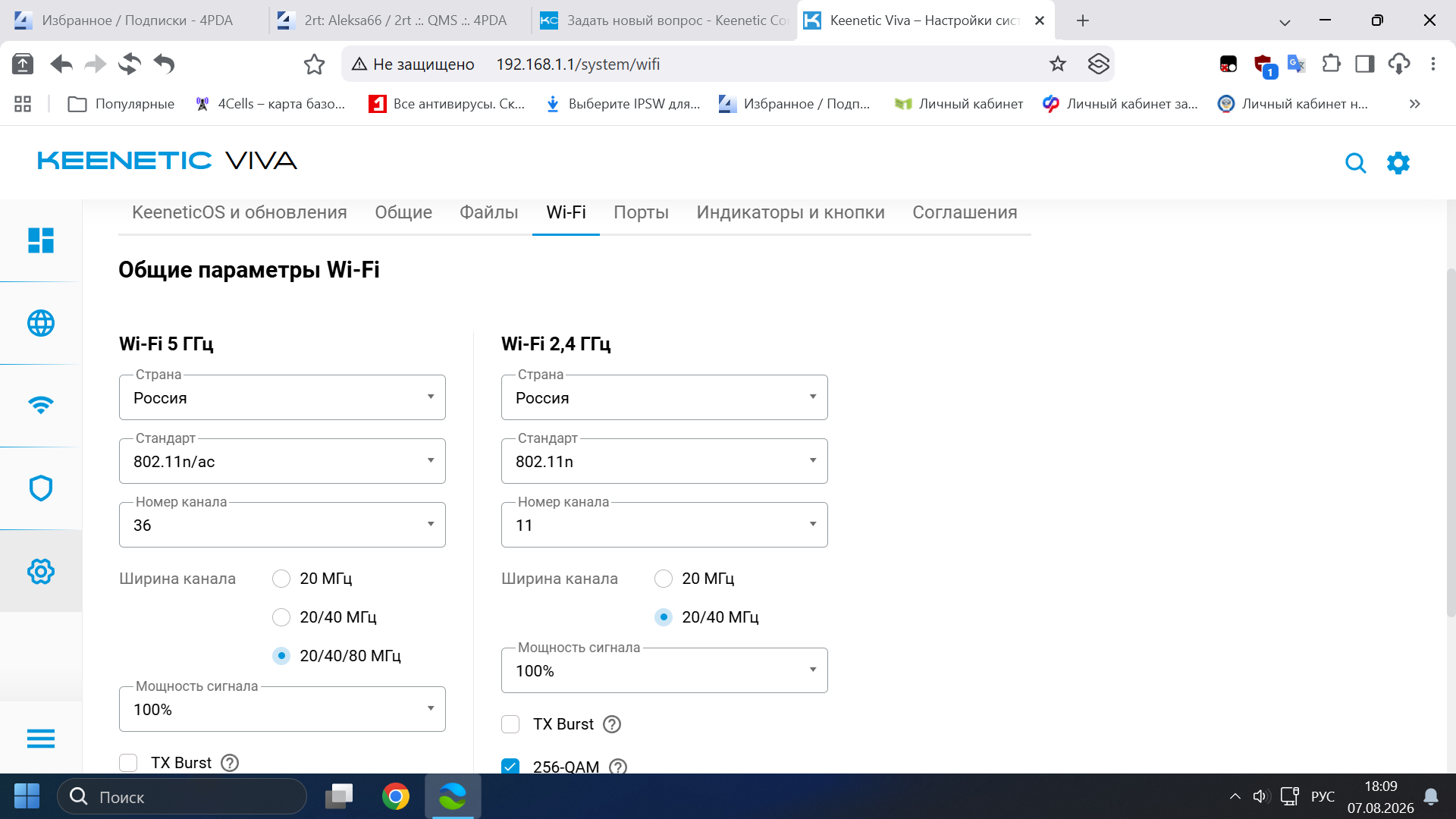Expand the hamburger menu in sidebar
Image resolution: width=1456 pixels, height=819 pixels.
[x=41, y=739]
